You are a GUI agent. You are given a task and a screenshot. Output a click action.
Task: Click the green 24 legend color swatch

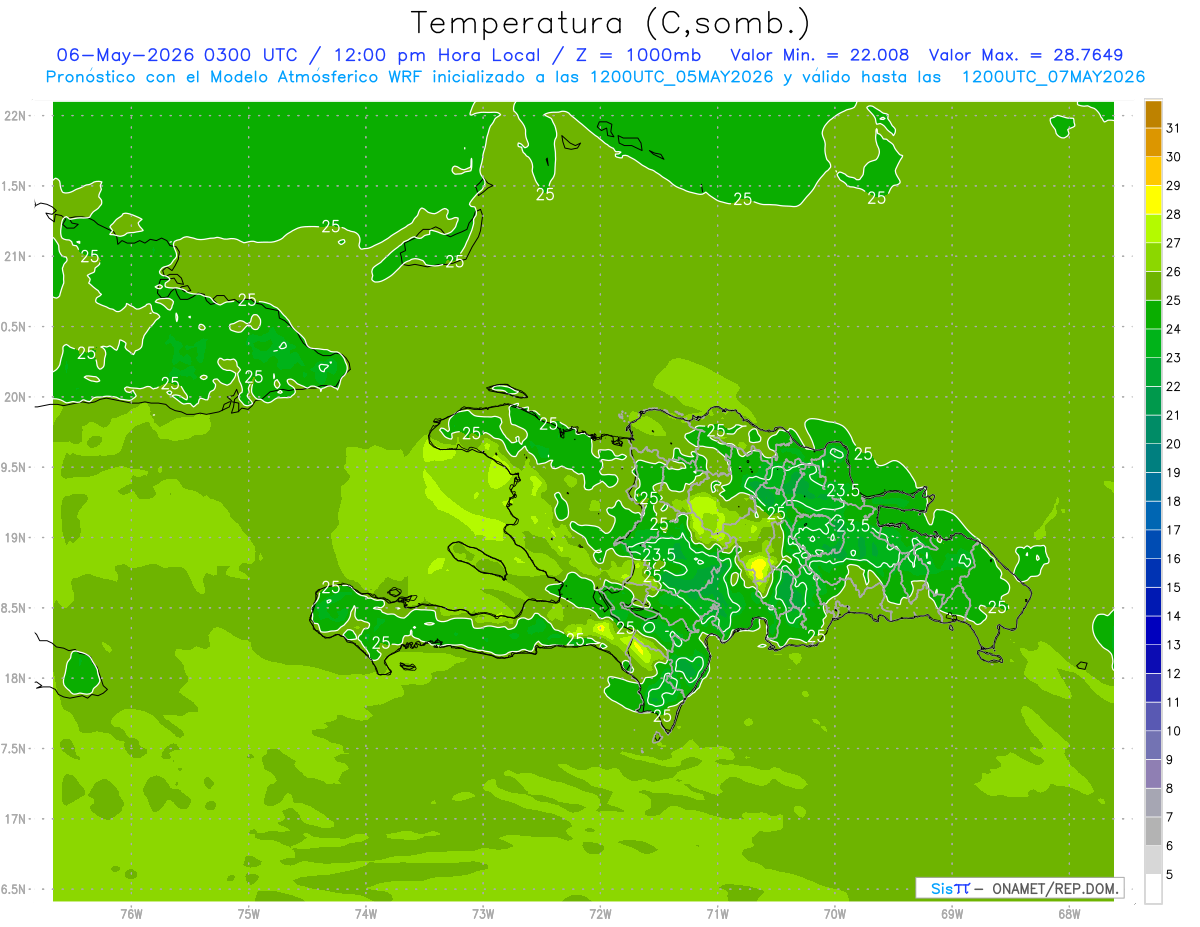point(1153,315)
